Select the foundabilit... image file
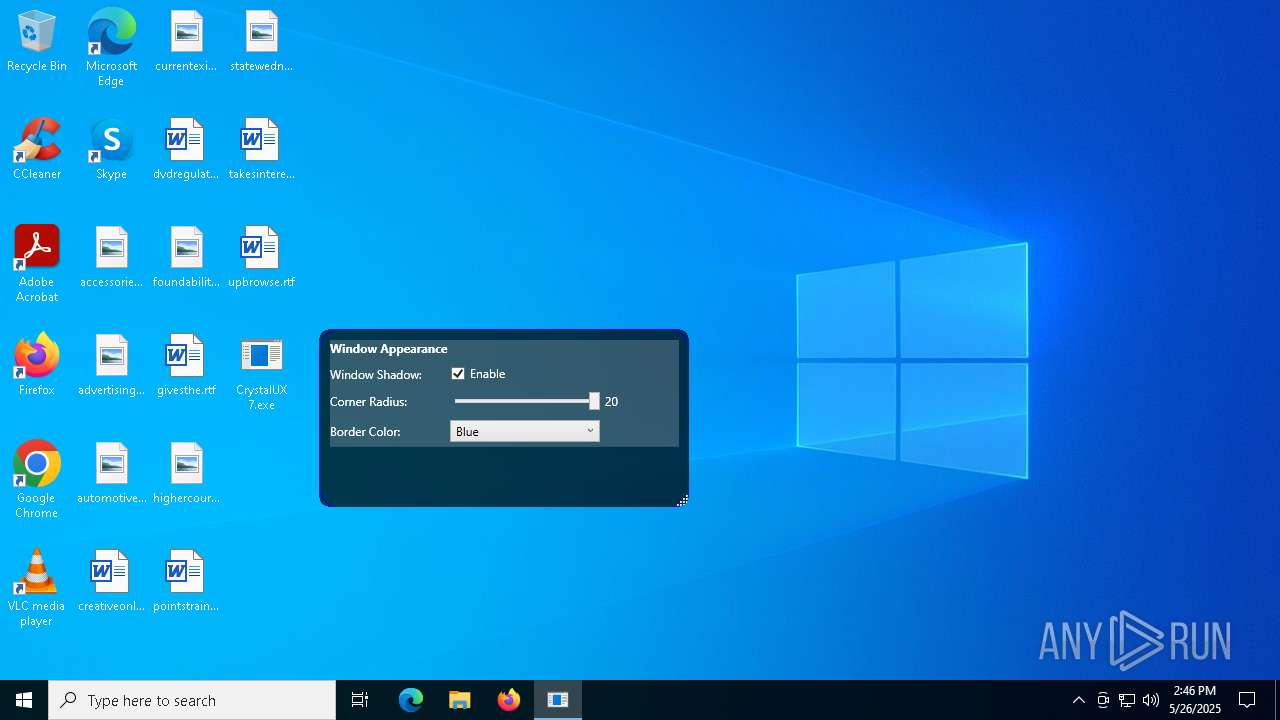The width and height of the screenshot is (1280, 720). (186, 258)
